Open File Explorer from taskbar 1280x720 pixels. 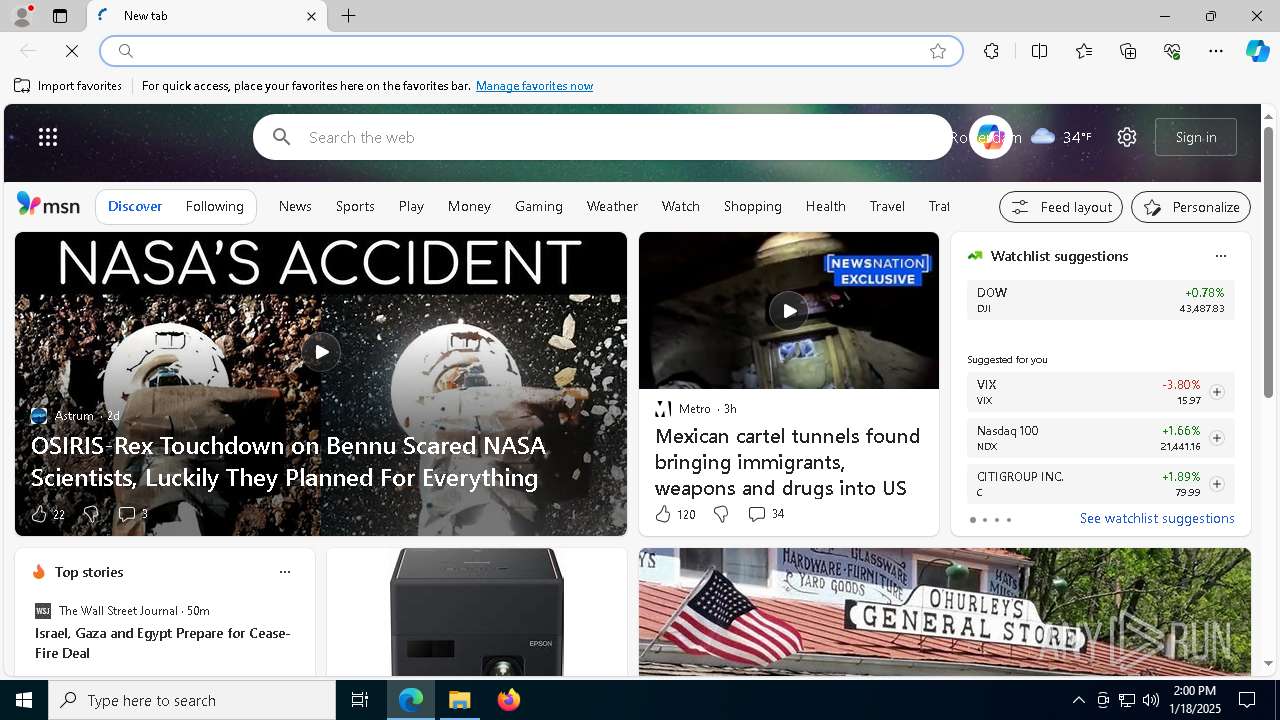[x=460, y=700]
